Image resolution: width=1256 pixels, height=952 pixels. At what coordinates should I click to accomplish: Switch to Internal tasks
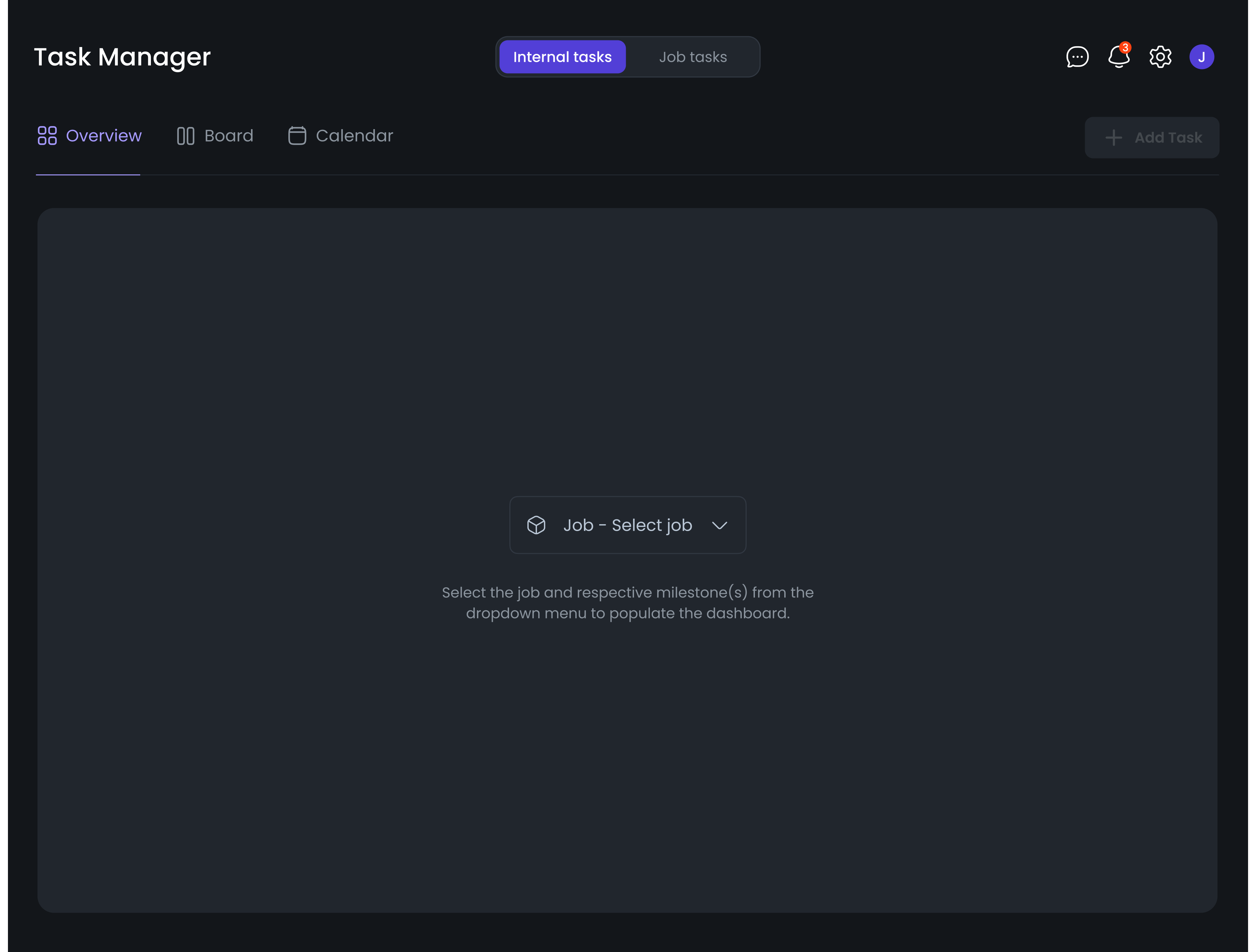(562, 57)
